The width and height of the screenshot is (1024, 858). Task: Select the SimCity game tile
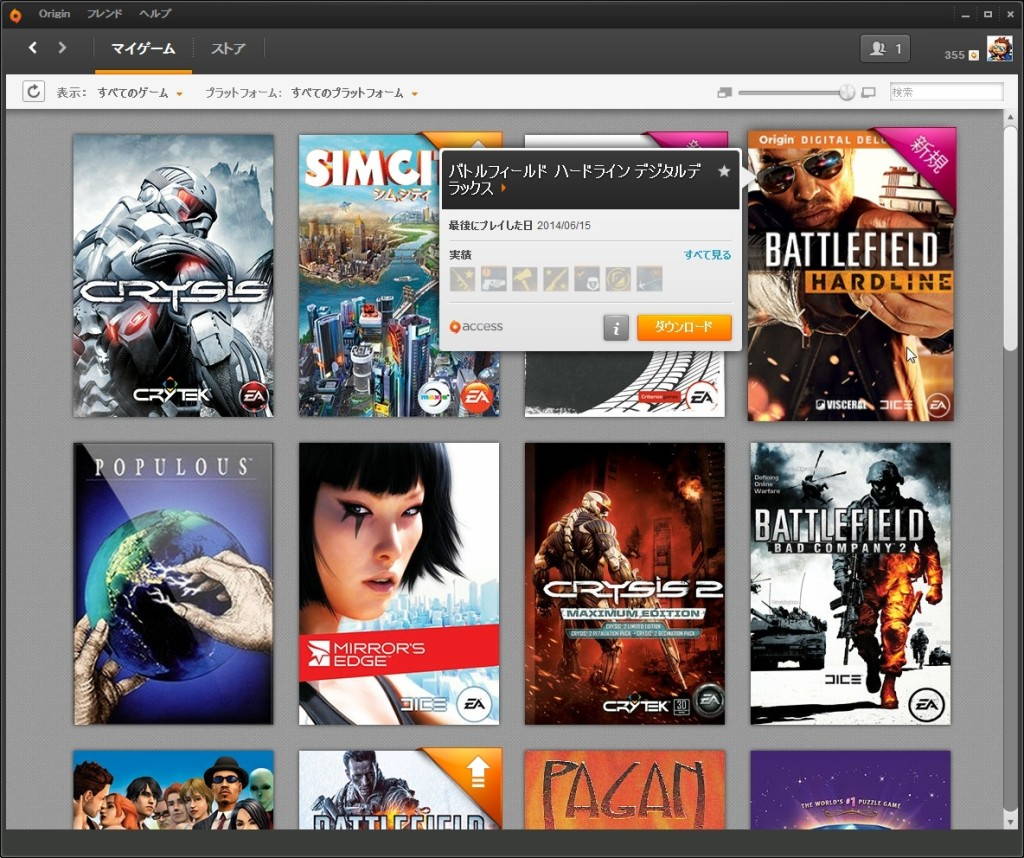click(x=369, y=276)
